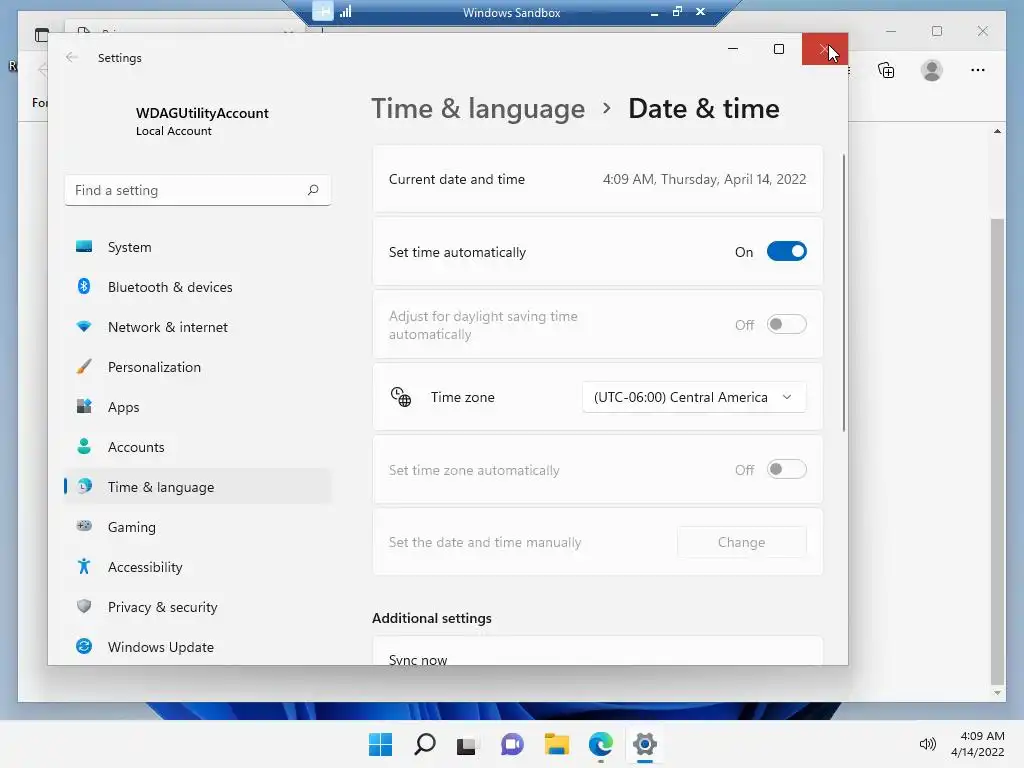Open Personalization settings category
1024x768 pixels.
[198, 366]
